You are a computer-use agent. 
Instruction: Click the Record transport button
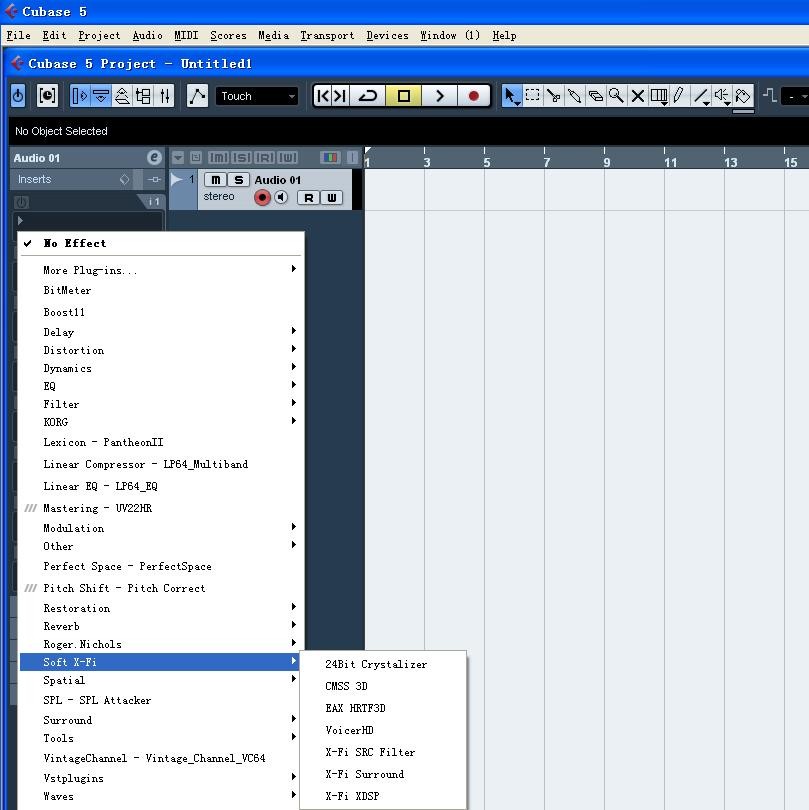click(473, 96)
